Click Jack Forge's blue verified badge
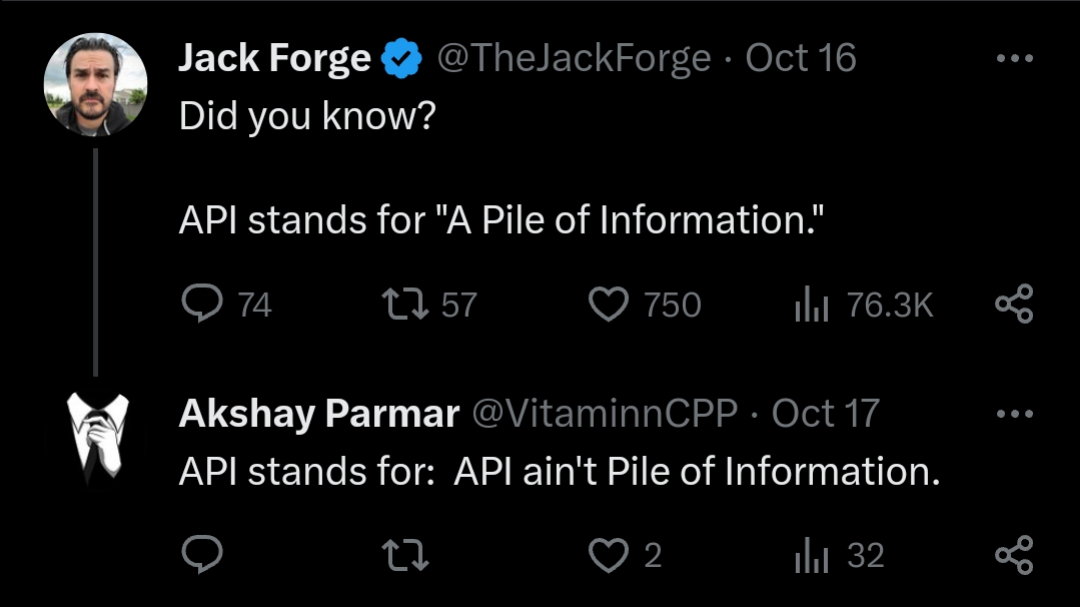The image size is (1080, 607). pyautogui.click(x=402, y=60)
